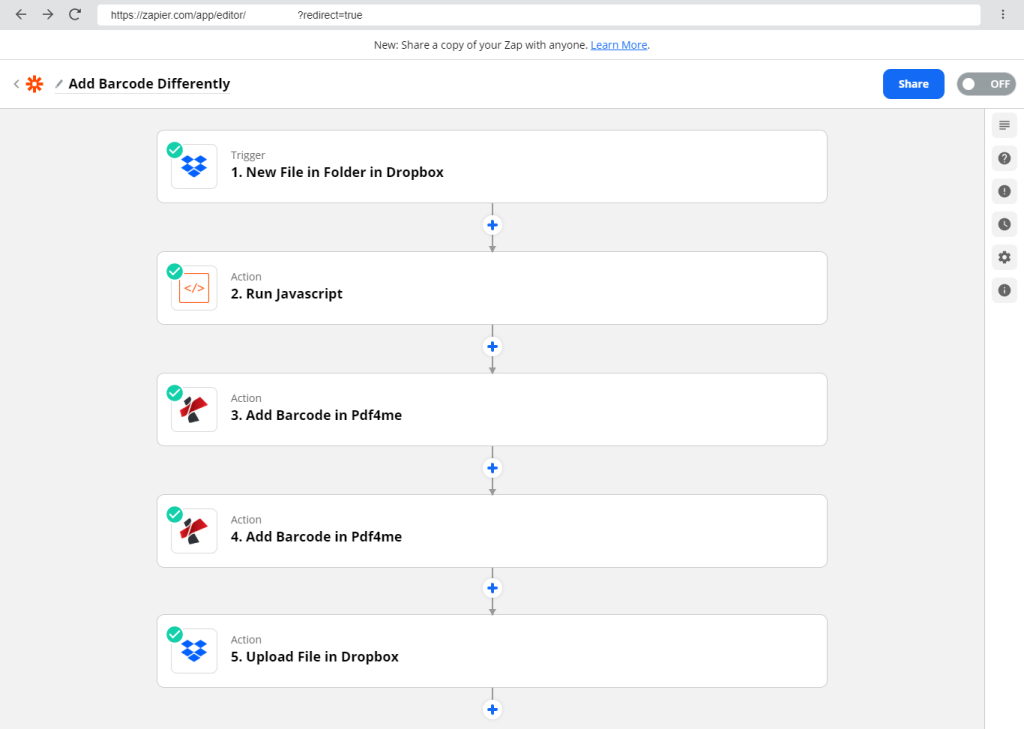Click the Zapier address bar URL
1024x729 pixels.
pos(538,15)
